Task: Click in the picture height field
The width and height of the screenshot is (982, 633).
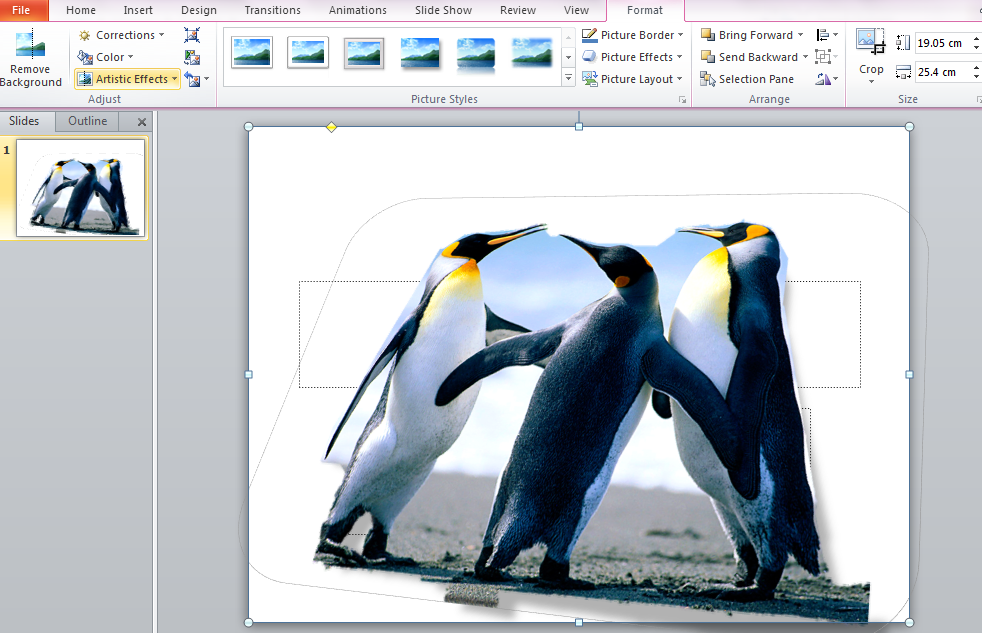Action: [x=939, y=43]
